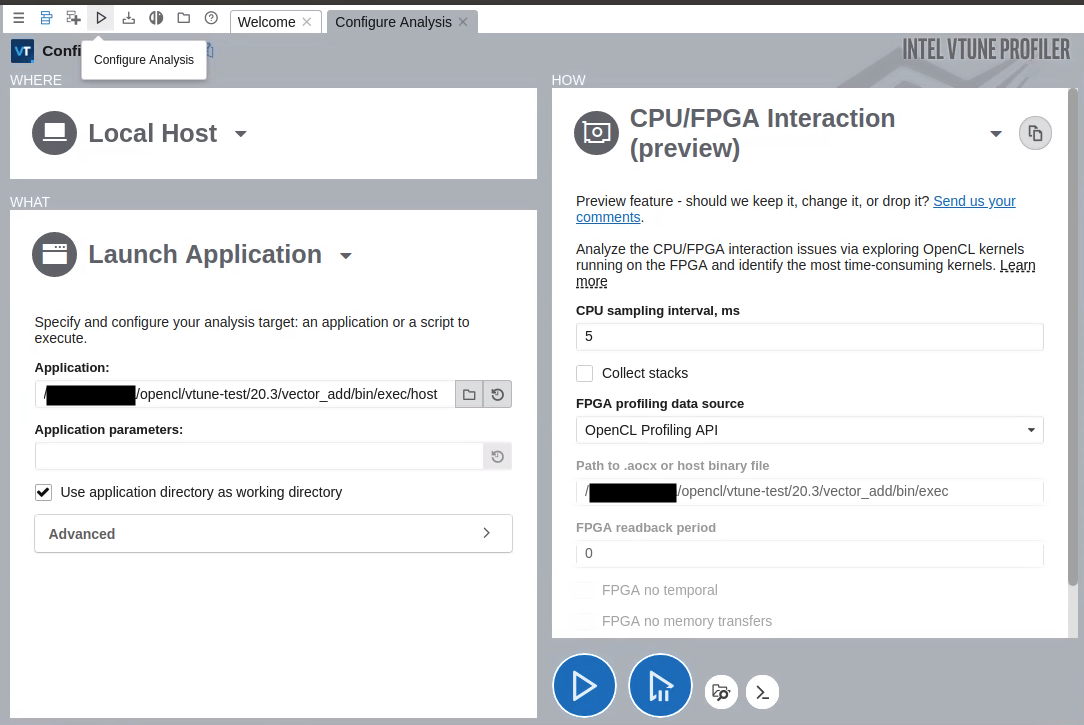Enable the Collect stacks checkbox
This screenshot has width=1084, height=725.
(585, 373)
